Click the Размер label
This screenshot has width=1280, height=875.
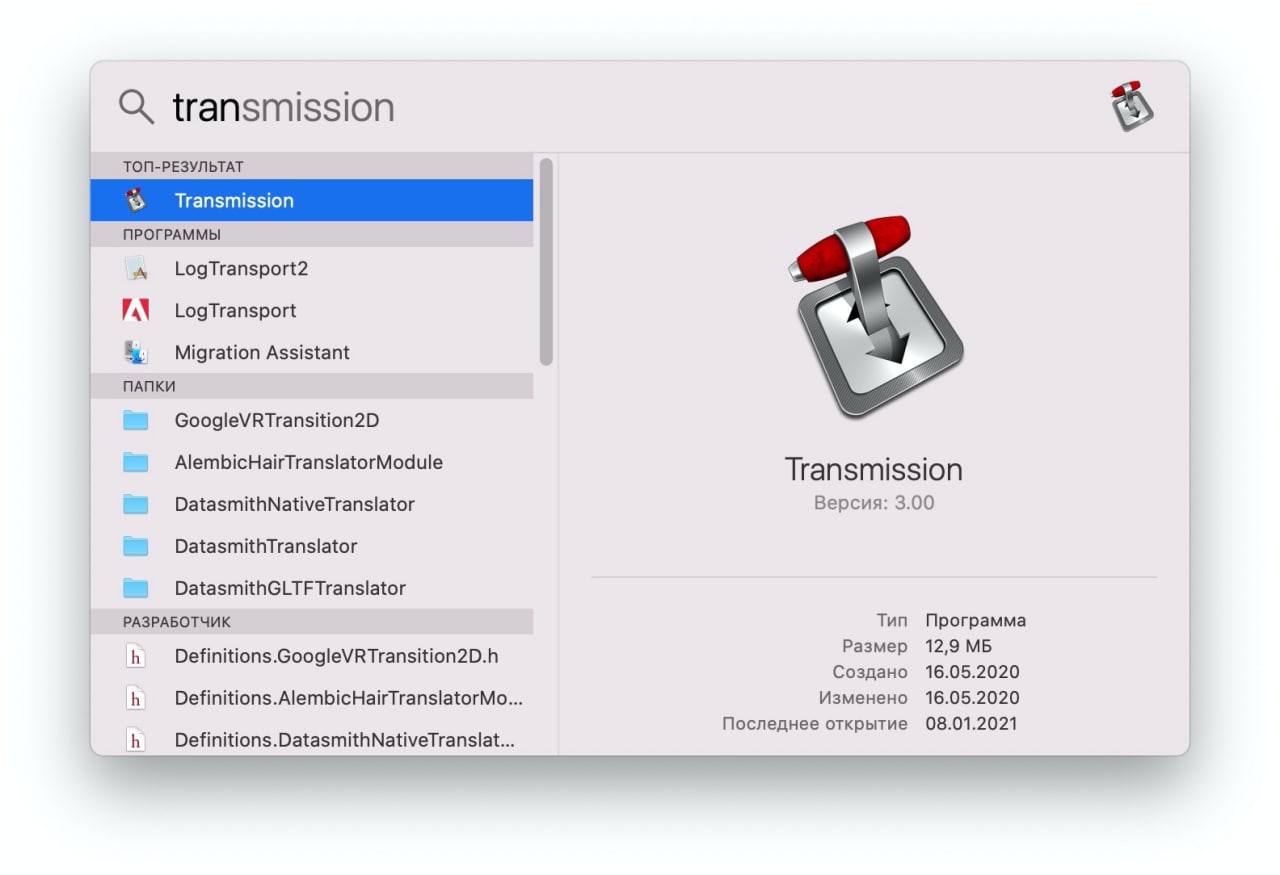875,646
